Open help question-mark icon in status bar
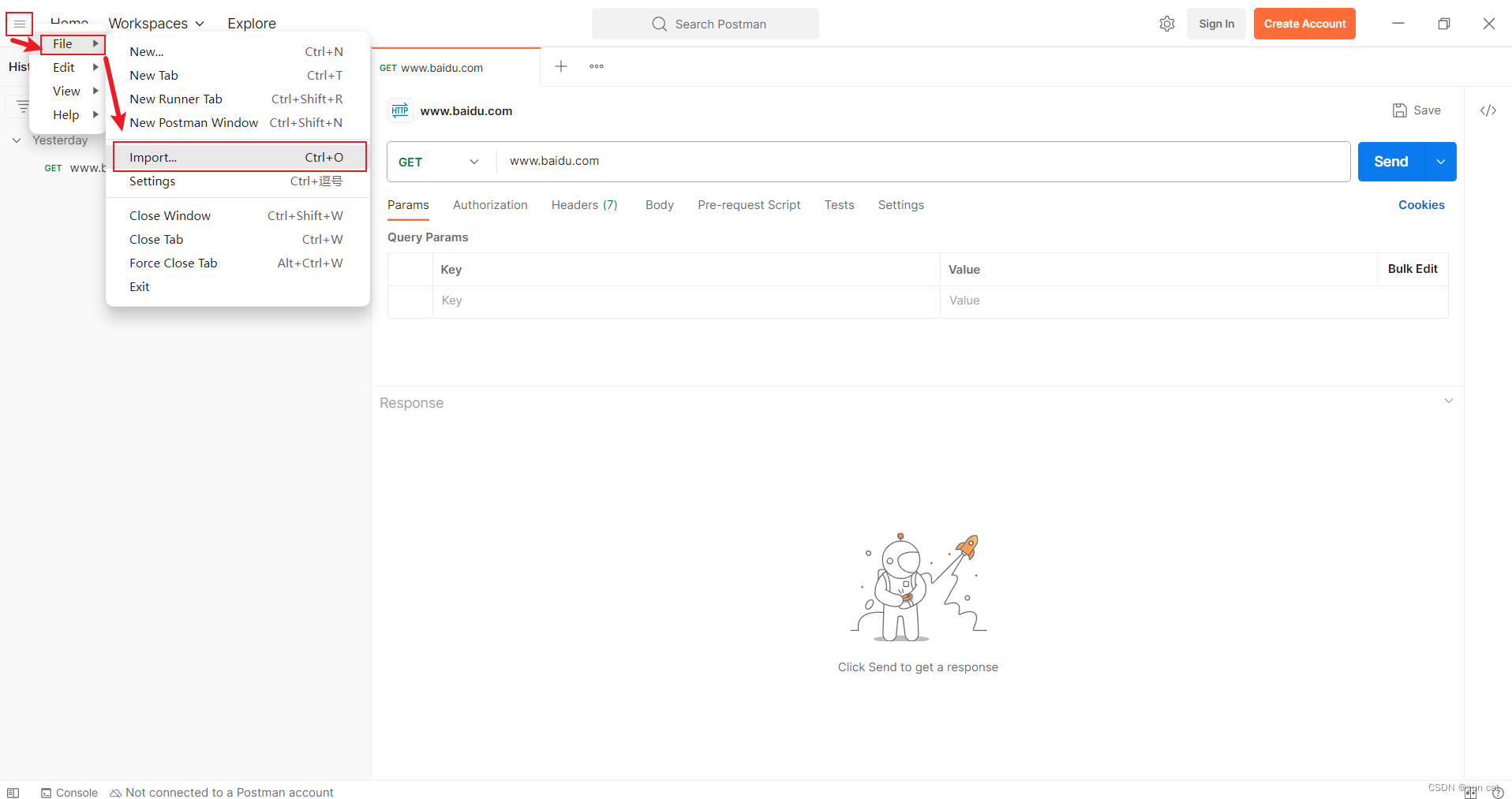1512x799 pixels. 1498,793
